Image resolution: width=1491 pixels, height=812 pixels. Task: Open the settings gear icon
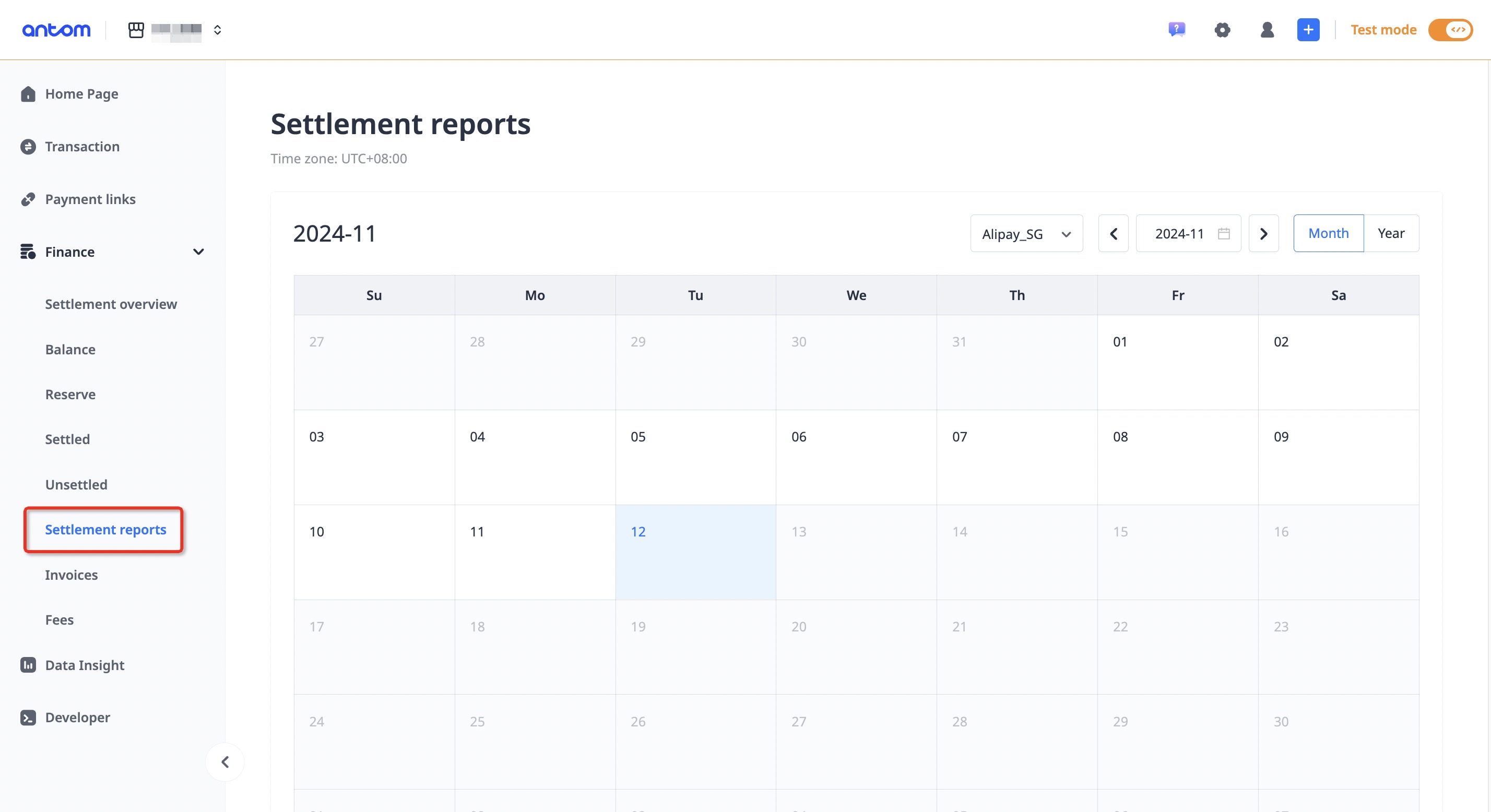[1222, 30]
